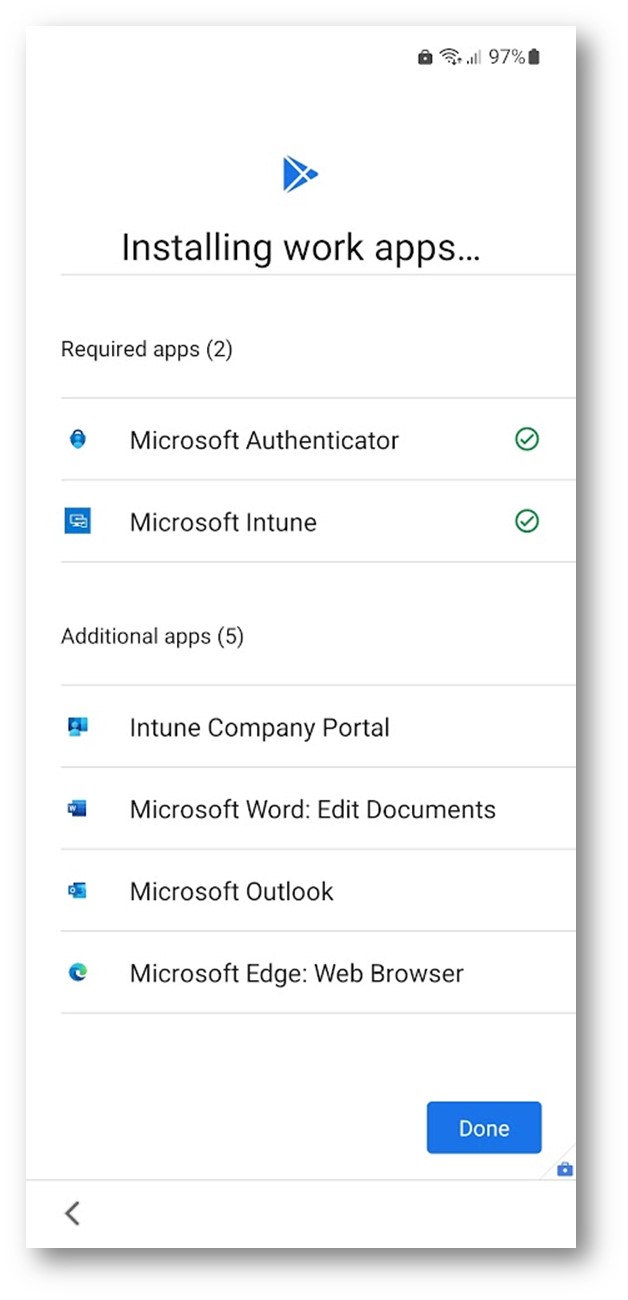This screenshot has width=628, height=1300.
Task: Tap the Microsoft Edge: Web Browser label
Action: (x=297, y=973)
